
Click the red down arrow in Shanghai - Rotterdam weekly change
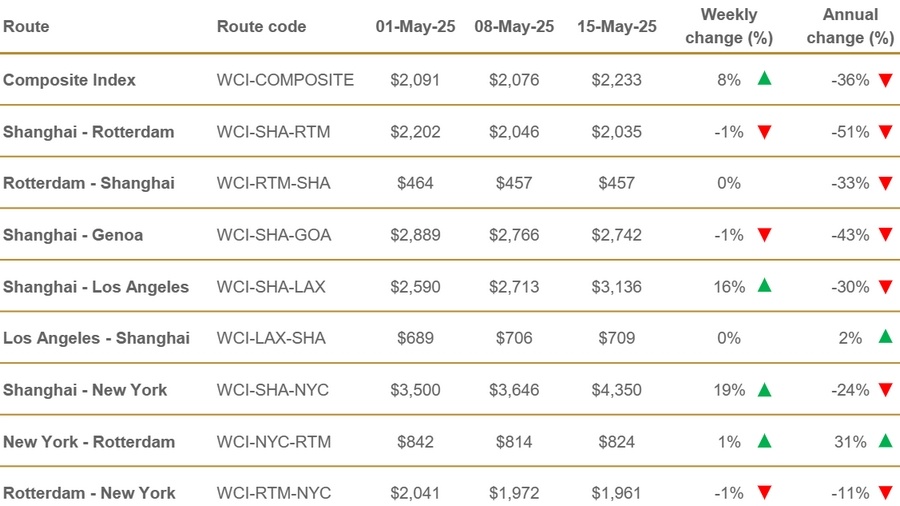pyautogui.click(x=764, y=132)
